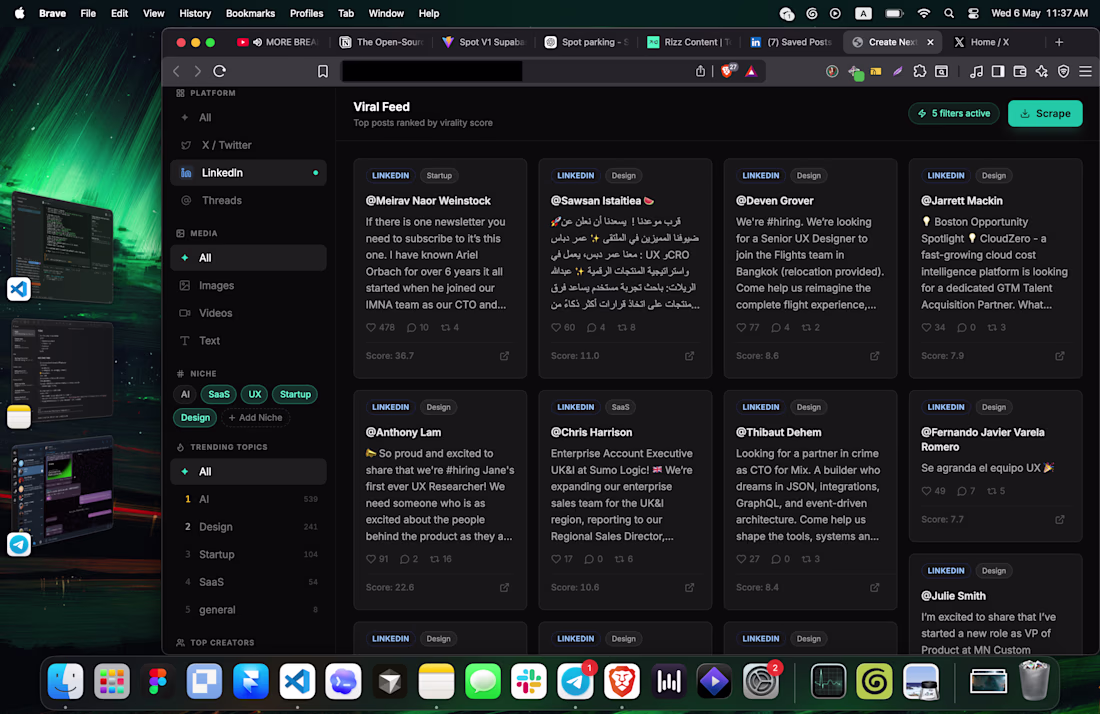
Task: Open external link on Jarrett Mackin post
Action: pos(1060,356)
